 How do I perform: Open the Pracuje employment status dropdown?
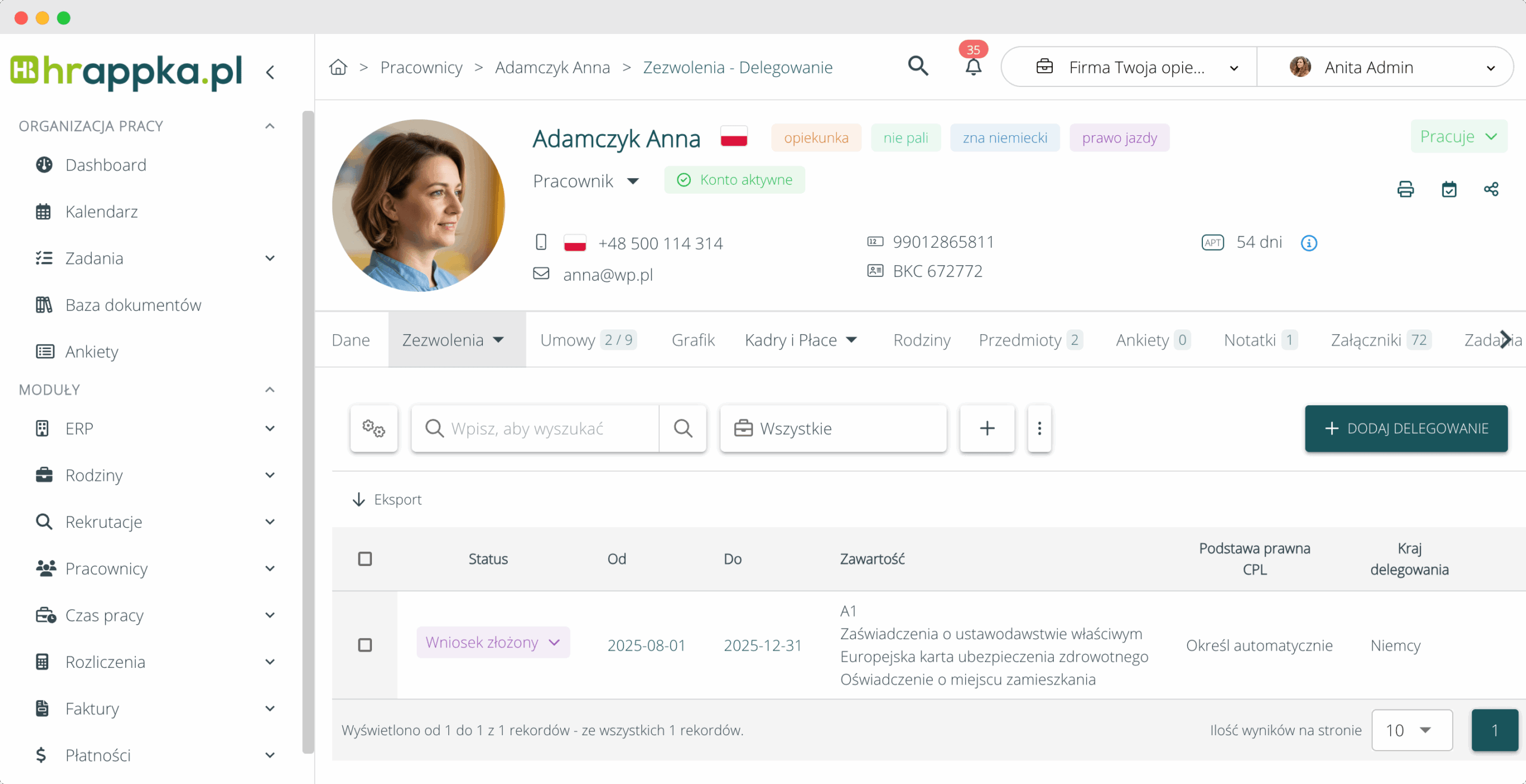click(x=1458, y=136)
